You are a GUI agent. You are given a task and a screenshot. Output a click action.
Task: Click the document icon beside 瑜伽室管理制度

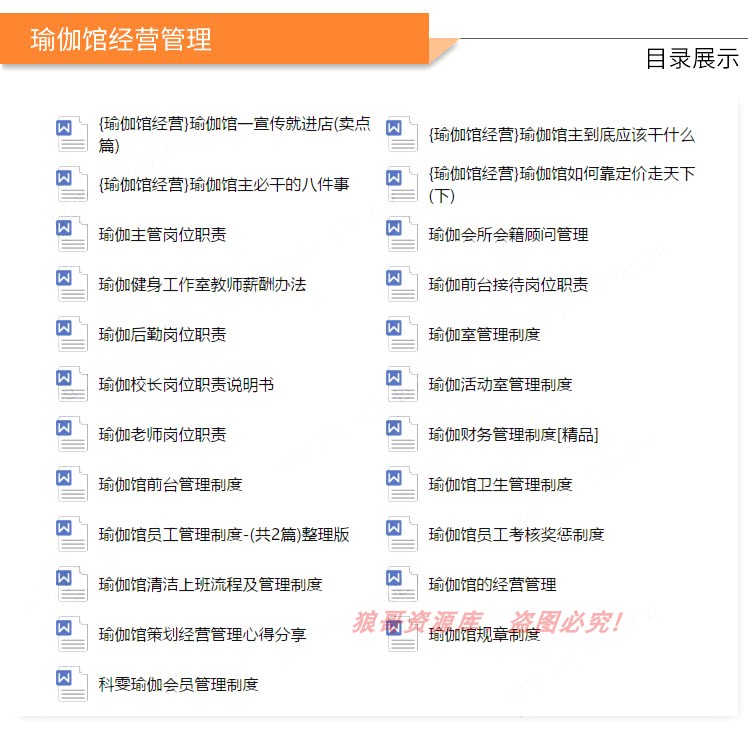pos(402,334)
